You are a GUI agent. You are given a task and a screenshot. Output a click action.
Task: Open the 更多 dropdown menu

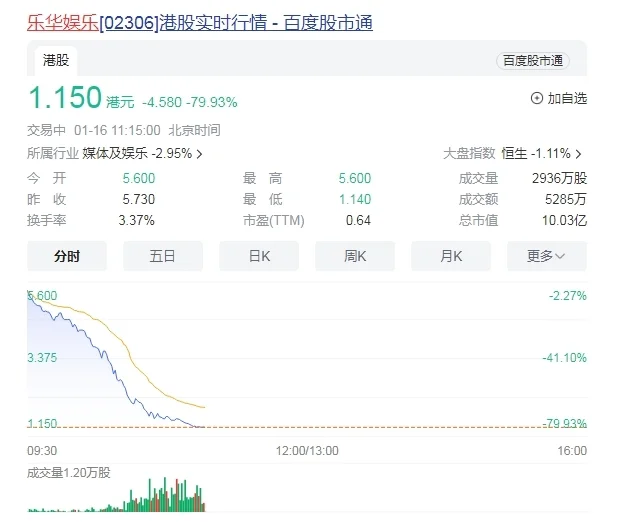coord(547,256)
